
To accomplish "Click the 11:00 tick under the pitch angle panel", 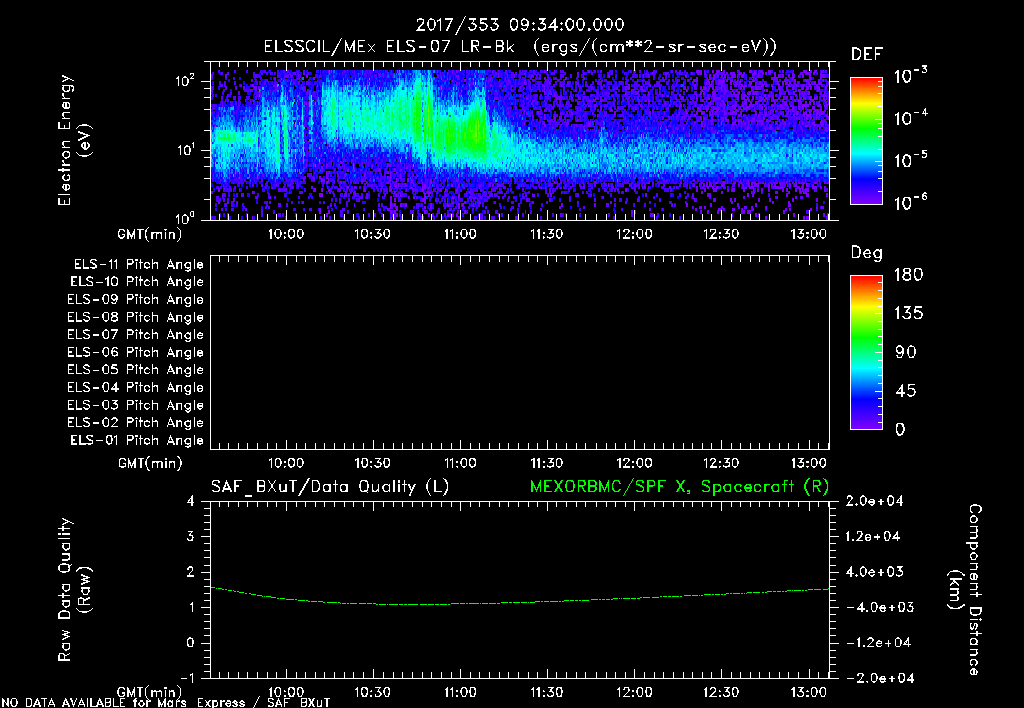I will coord(460,464).
